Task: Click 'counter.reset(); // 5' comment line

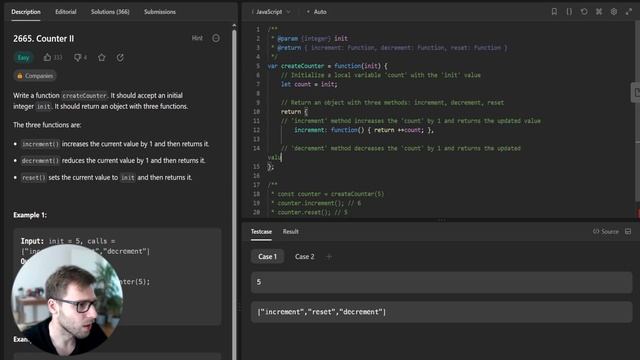Action: point(309,212)
